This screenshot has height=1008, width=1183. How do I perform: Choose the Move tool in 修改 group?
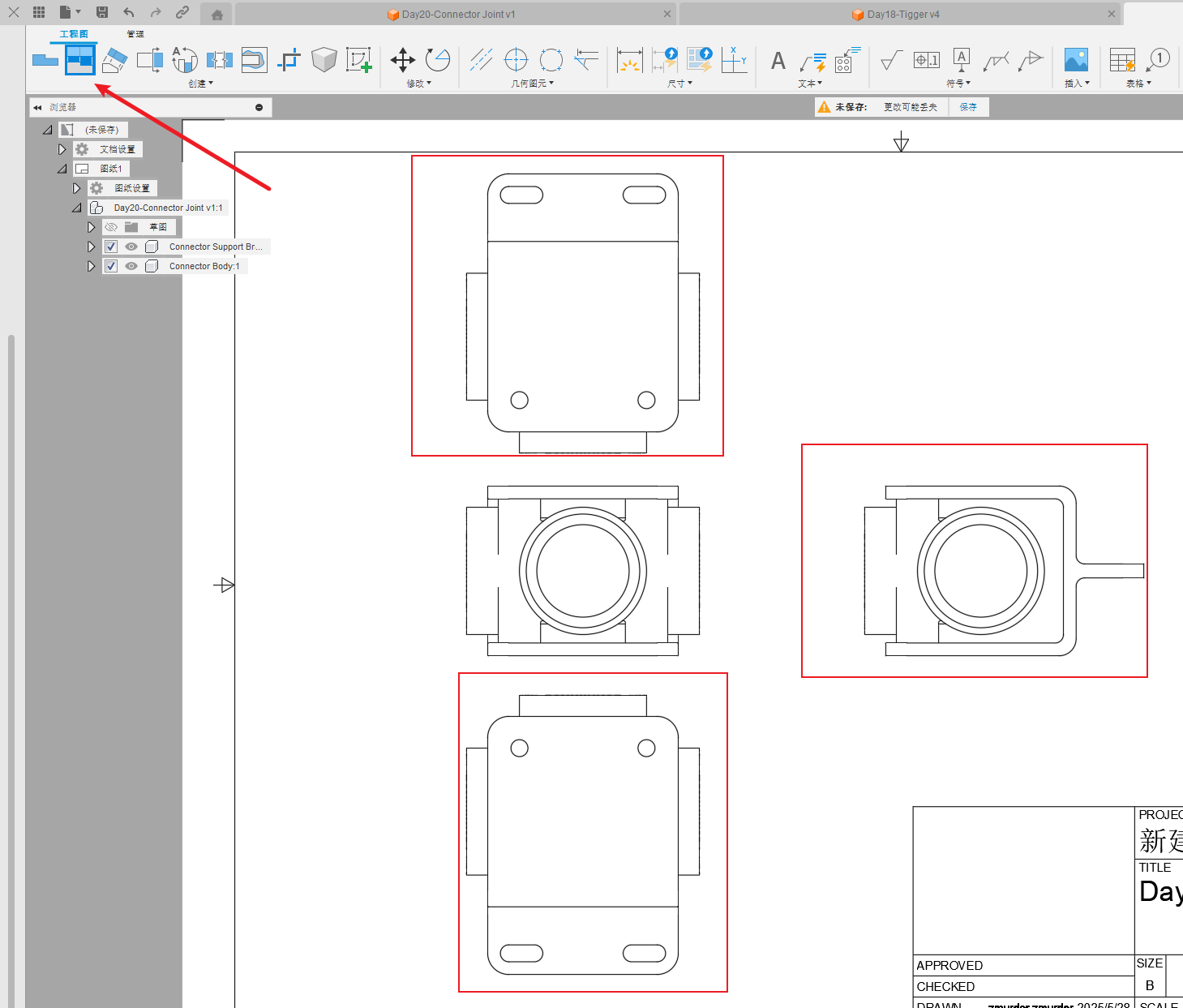(402, 60)
